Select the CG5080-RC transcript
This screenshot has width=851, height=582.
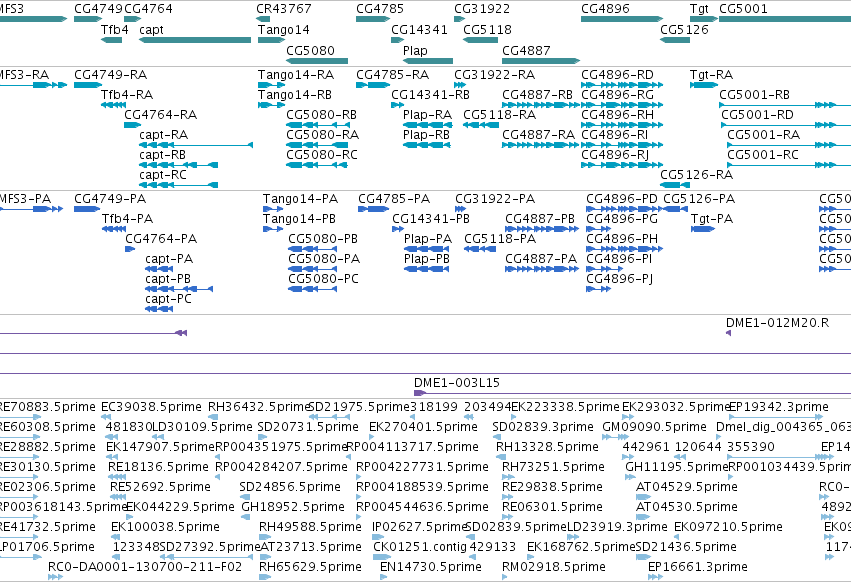coord(317,165)
